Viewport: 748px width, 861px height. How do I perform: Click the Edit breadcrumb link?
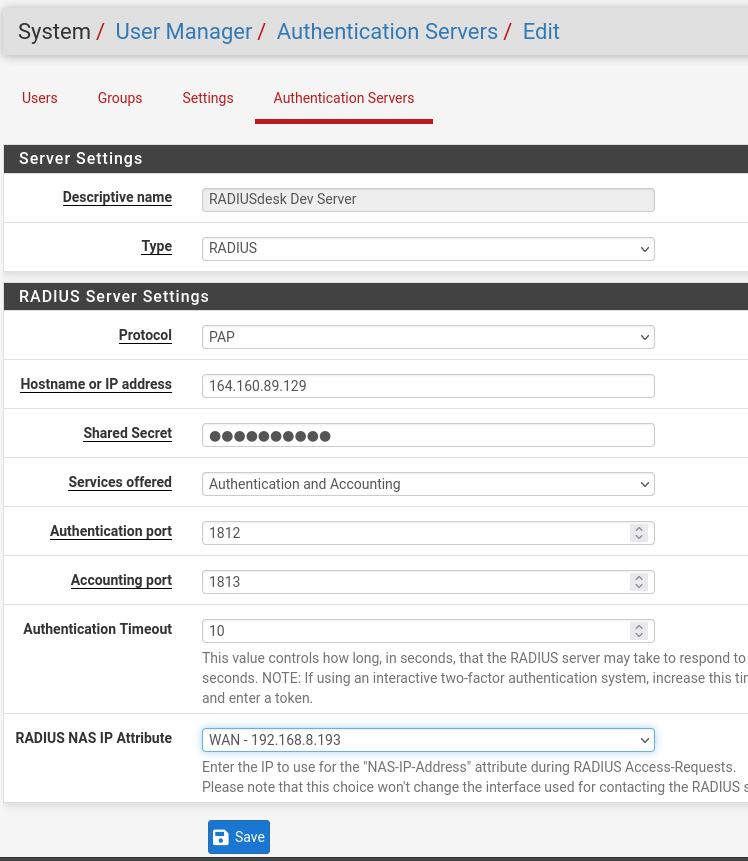541,31
